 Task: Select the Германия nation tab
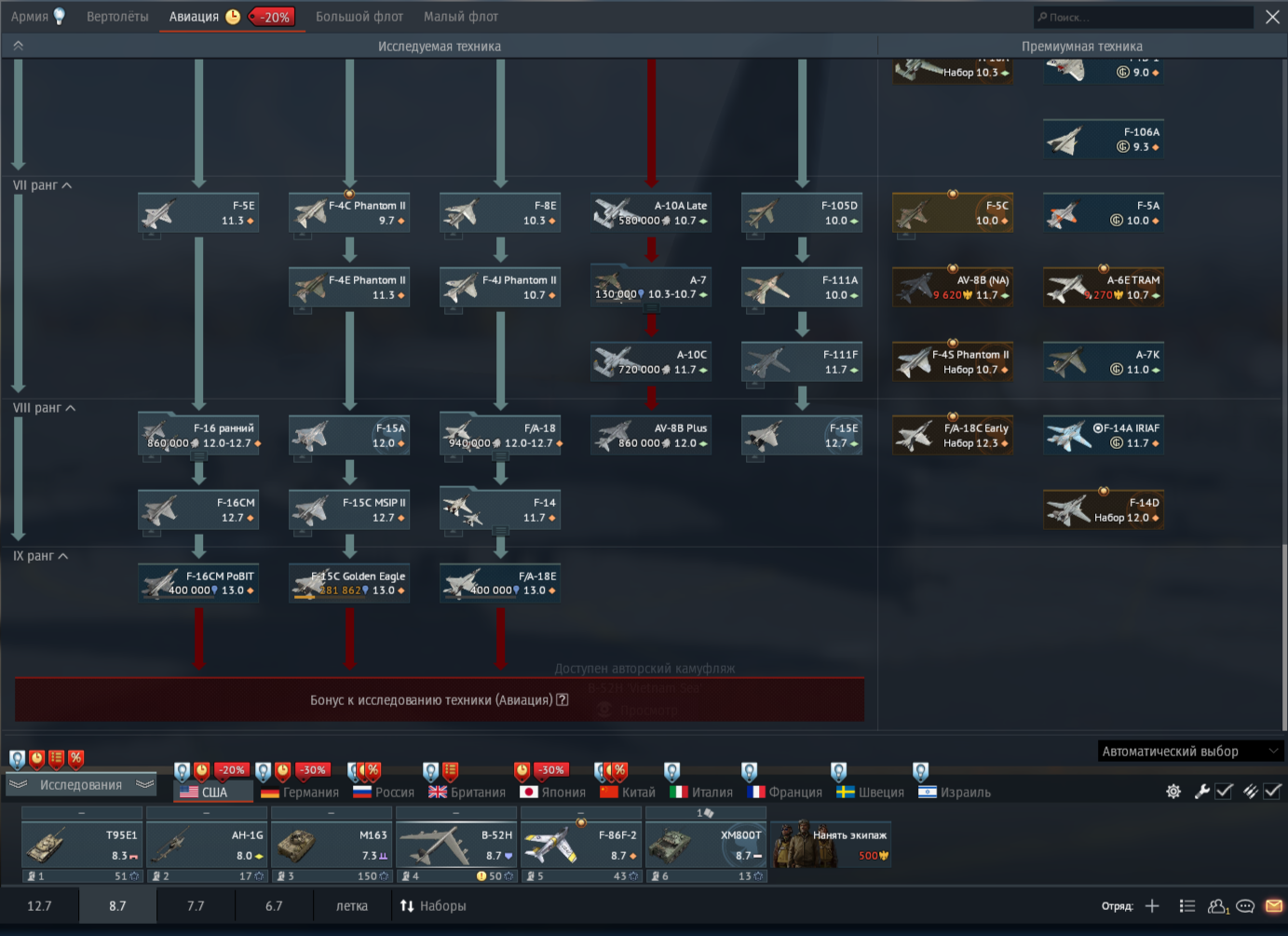point(300,793)
